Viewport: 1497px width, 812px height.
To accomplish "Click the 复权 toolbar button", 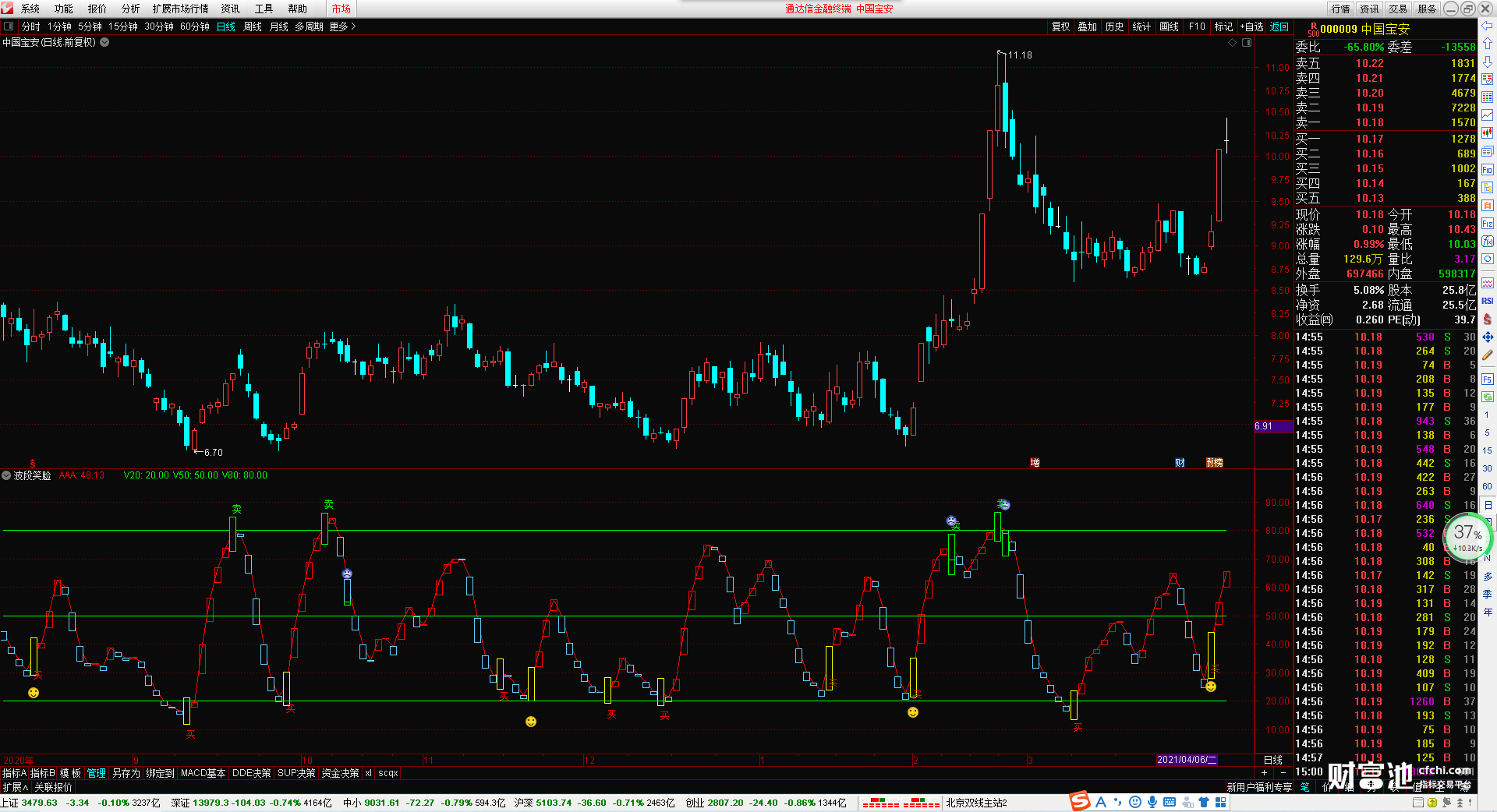I will point(1061,26).
